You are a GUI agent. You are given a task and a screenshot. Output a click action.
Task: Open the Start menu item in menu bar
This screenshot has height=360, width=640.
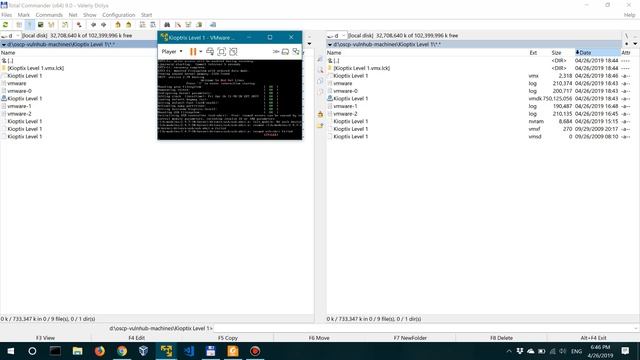(x=146, y=15)
